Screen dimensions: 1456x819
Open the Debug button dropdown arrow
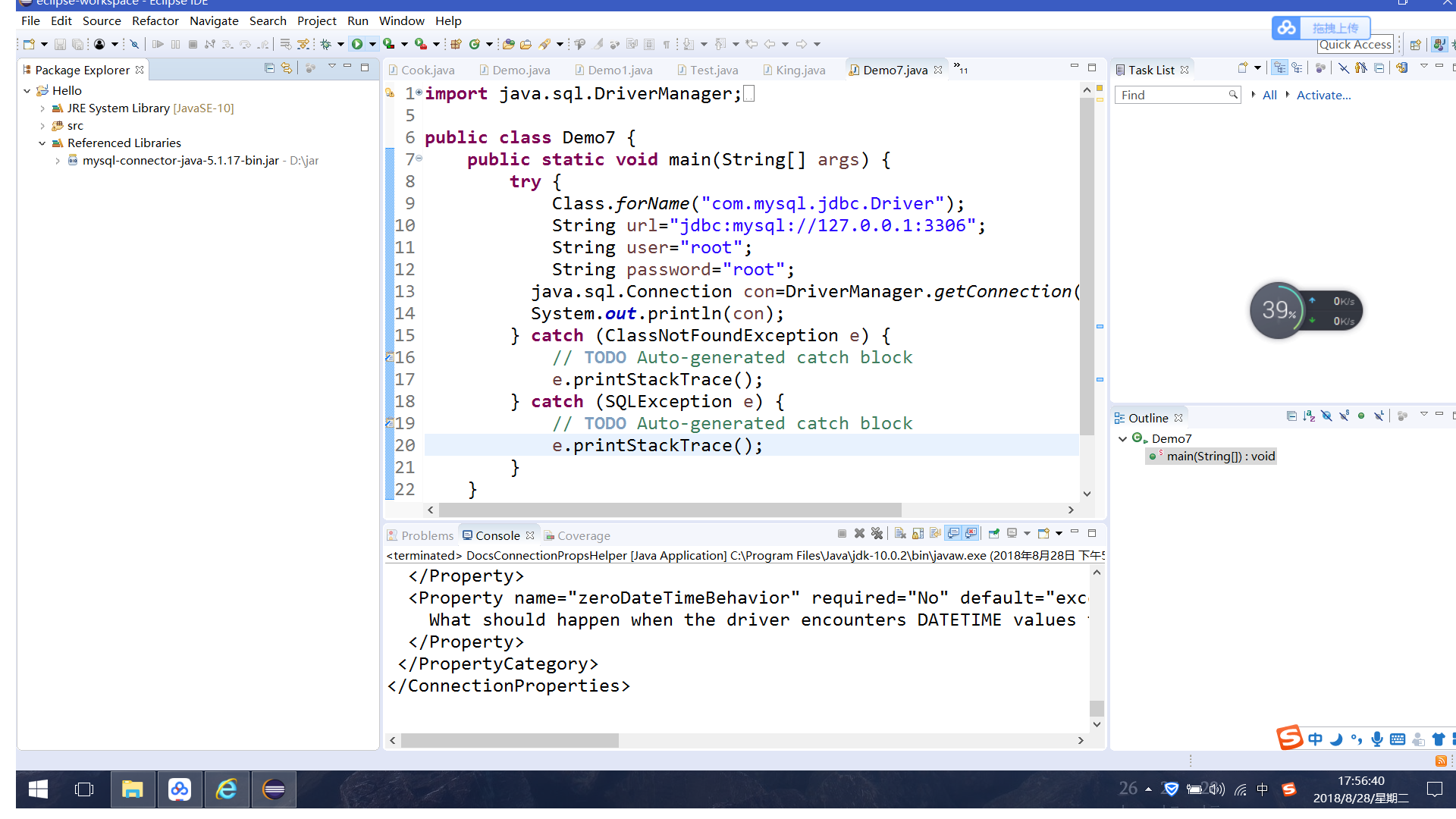(x=340, y=44)
